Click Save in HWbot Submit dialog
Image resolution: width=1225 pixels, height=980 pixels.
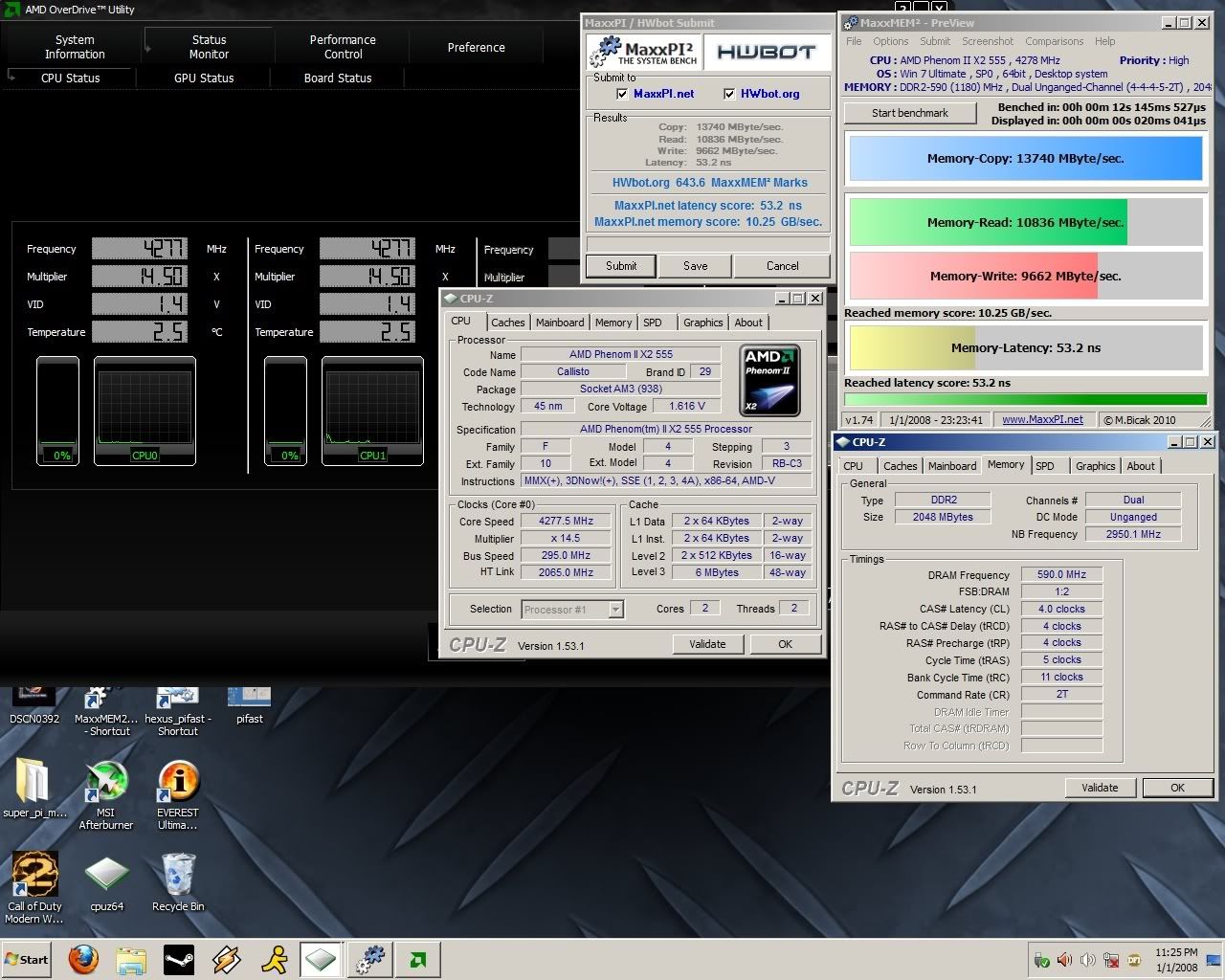tap(696, 266)
